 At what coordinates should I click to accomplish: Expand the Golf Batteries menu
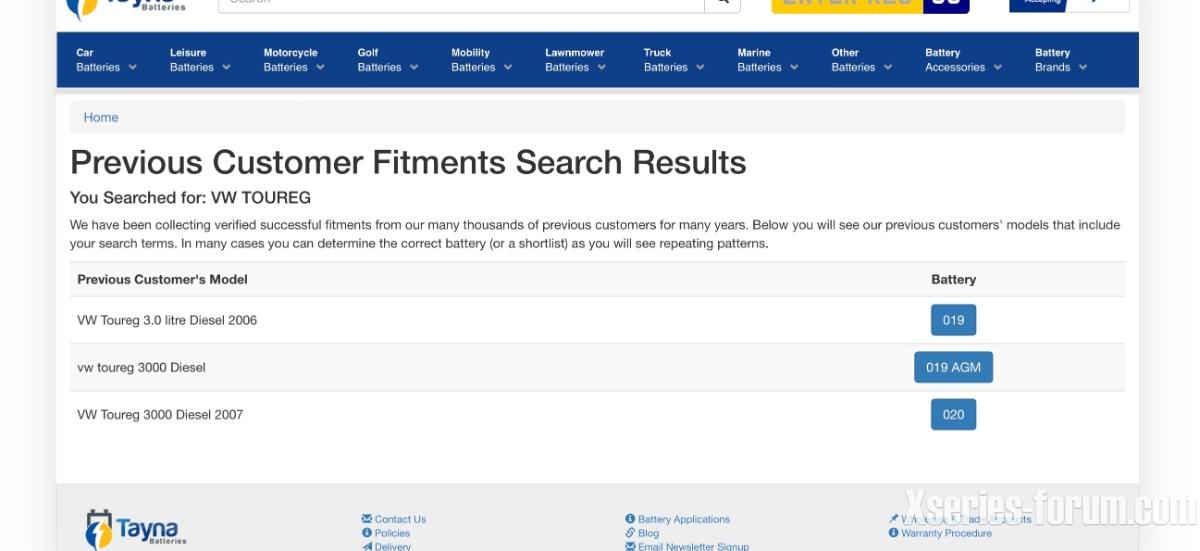point(388,60)
